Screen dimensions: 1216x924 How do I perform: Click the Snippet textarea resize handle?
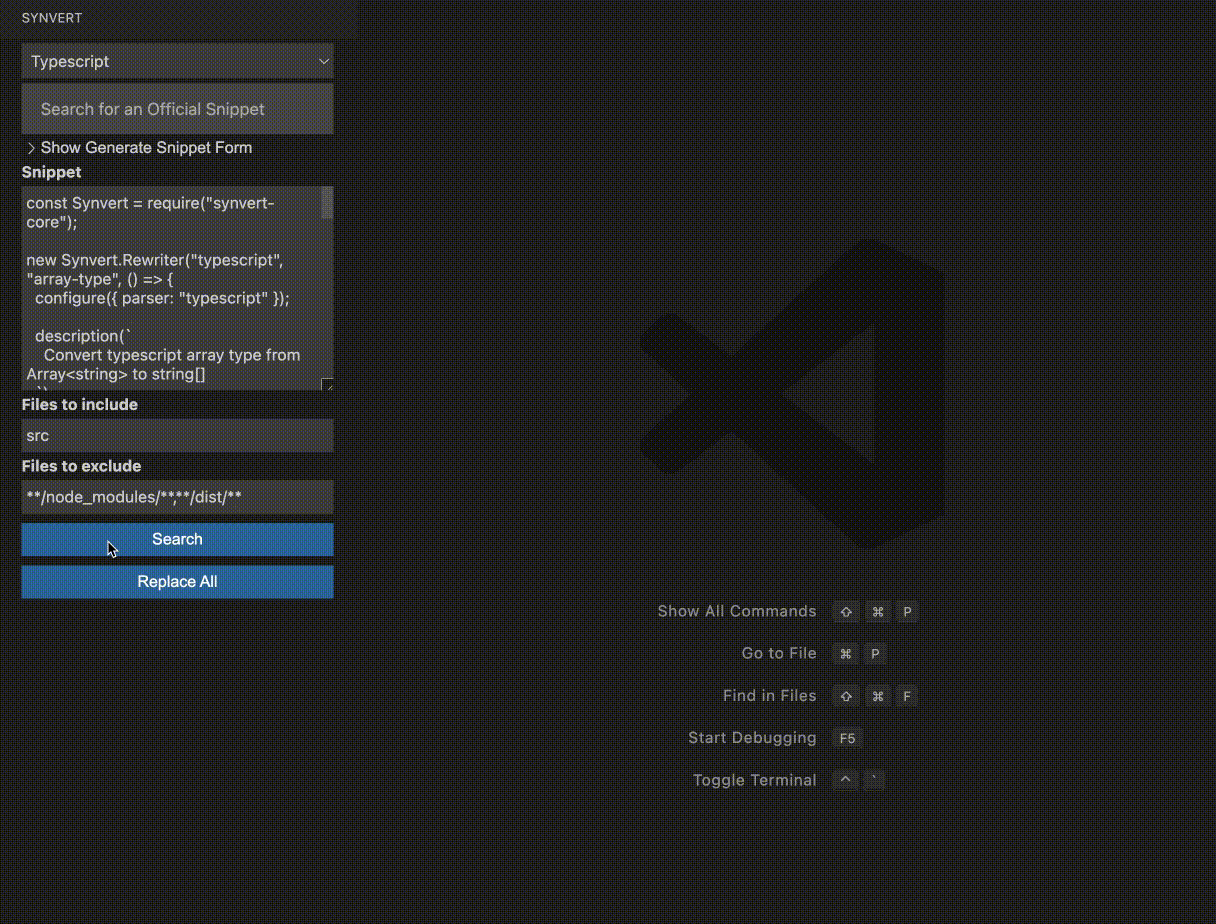pyautogui.click(x=327, y=384)
